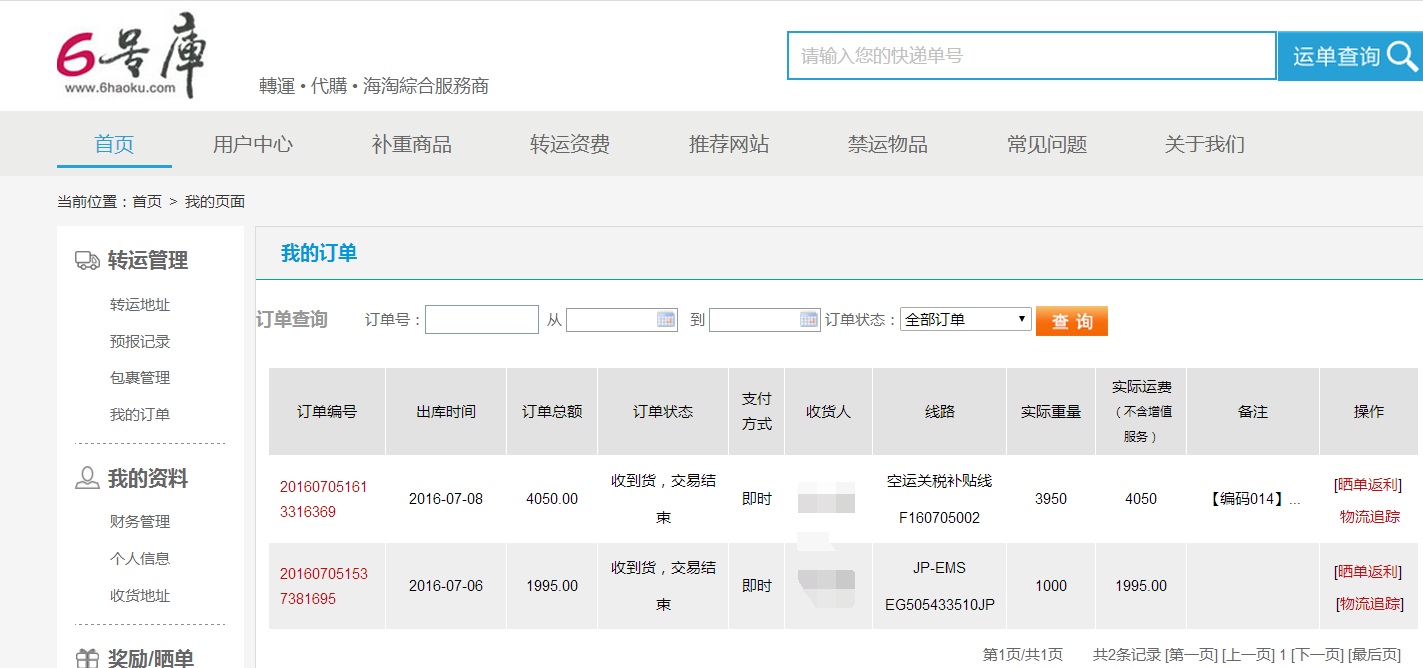Select 包裹管理 in the left sidebar
This screenshot has height=668, width=1423.
pyautogui.click(x=140, y=378)
